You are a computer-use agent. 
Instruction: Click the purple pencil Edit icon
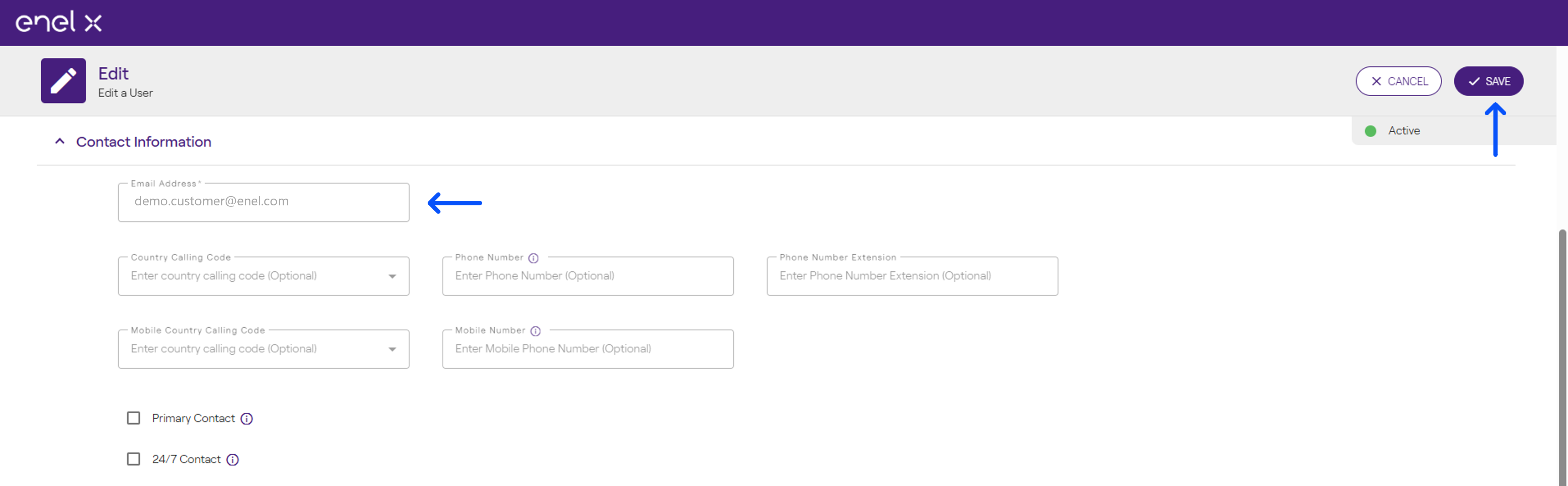tap(63, 81)
